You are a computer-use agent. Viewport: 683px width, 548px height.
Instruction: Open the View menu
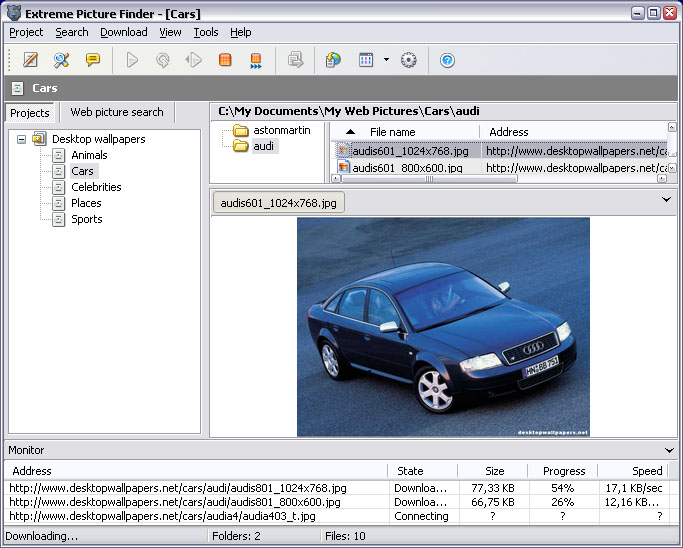pyautogui.click(x=170, y=32)
